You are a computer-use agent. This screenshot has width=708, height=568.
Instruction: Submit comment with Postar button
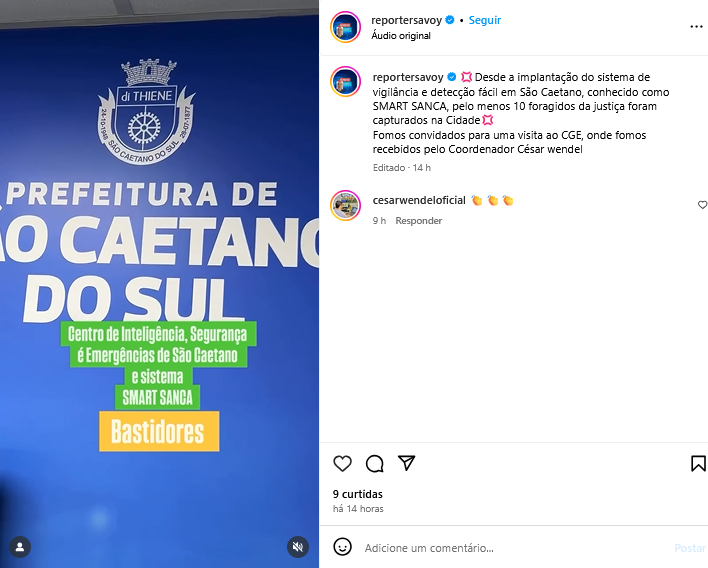(690, 548)
